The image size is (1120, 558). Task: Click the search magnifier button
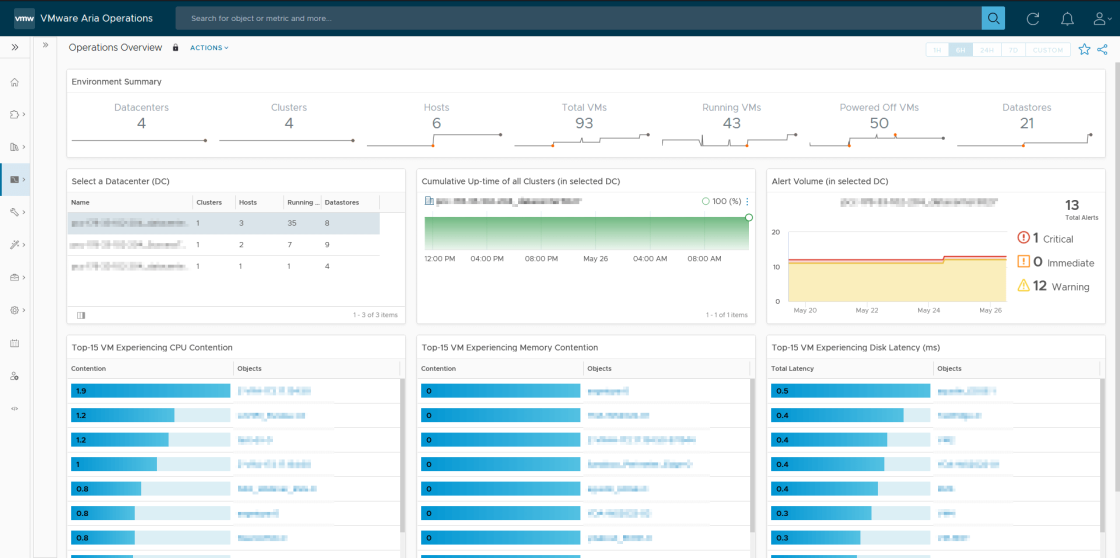coord(993,18)
